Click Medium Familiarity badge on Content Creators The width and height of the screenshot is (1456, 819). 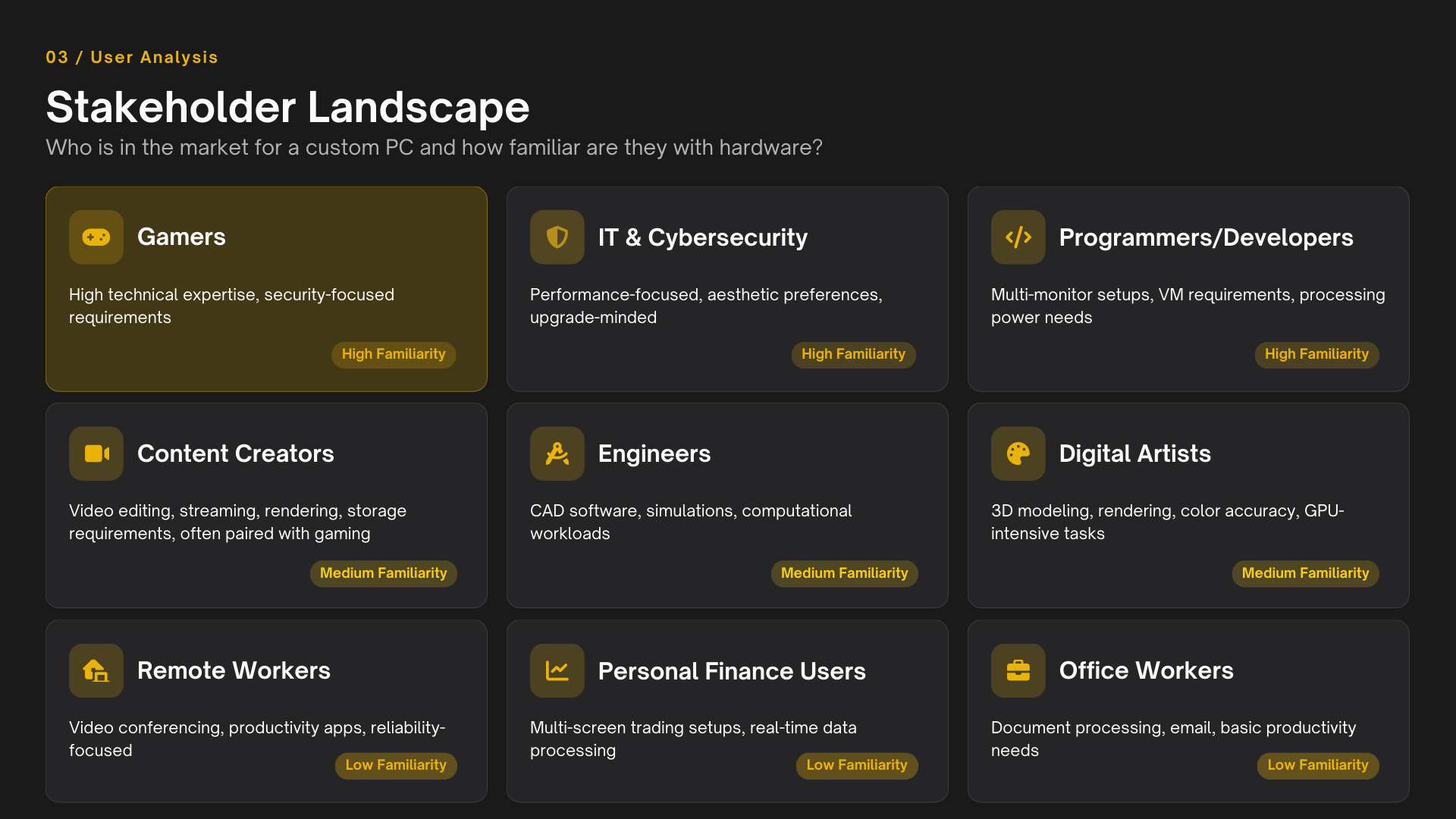[x=383, y=573]
